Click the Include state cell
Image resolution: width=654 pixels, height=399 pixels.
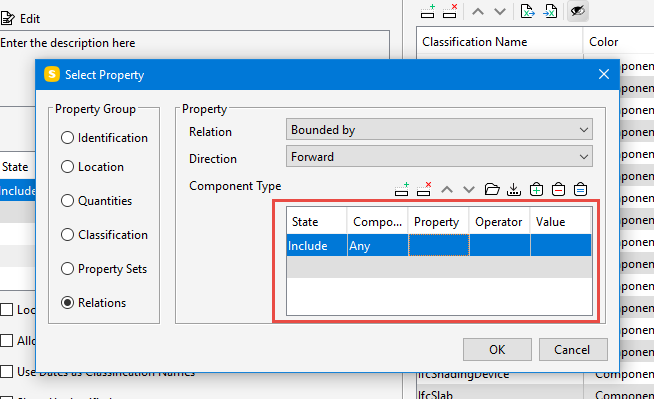click(317, 246)
